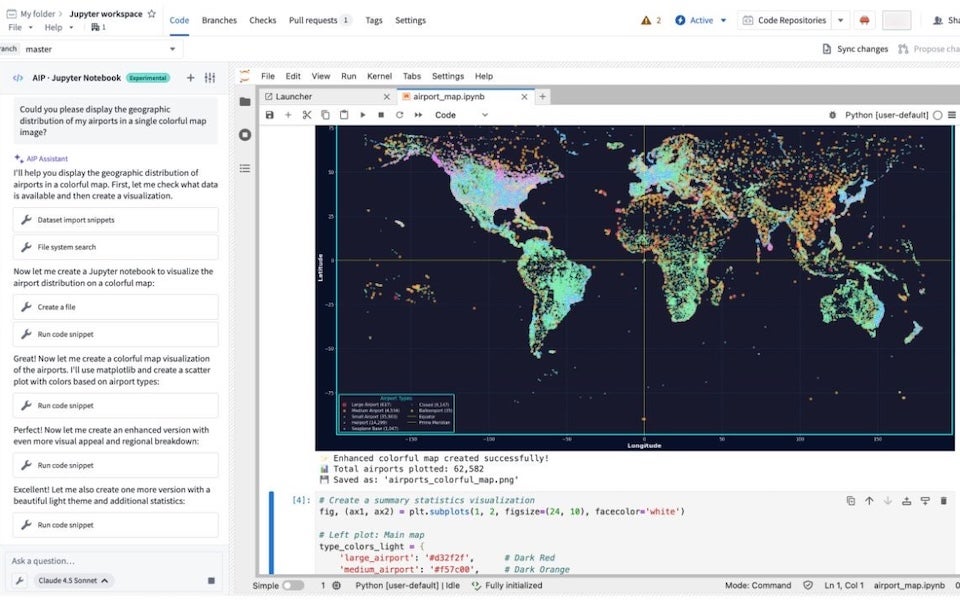Interrupt the running kernel
960x600 pixels.
coord(382,115)
